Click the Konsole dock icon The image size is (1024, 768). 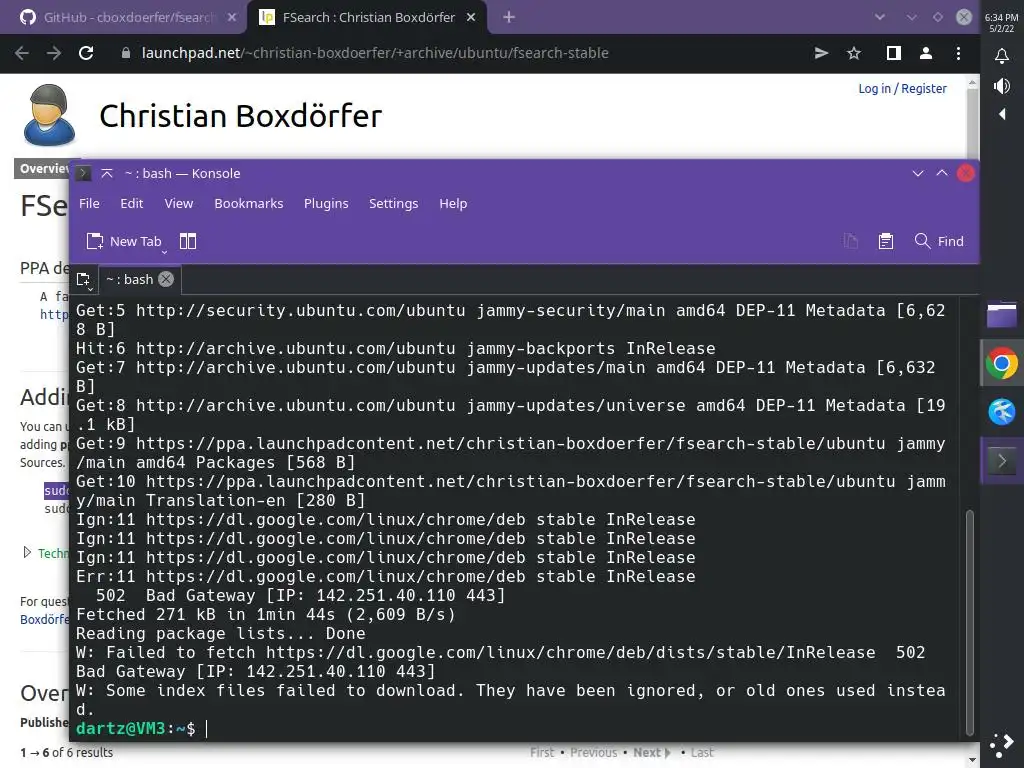click(1001, 461)
